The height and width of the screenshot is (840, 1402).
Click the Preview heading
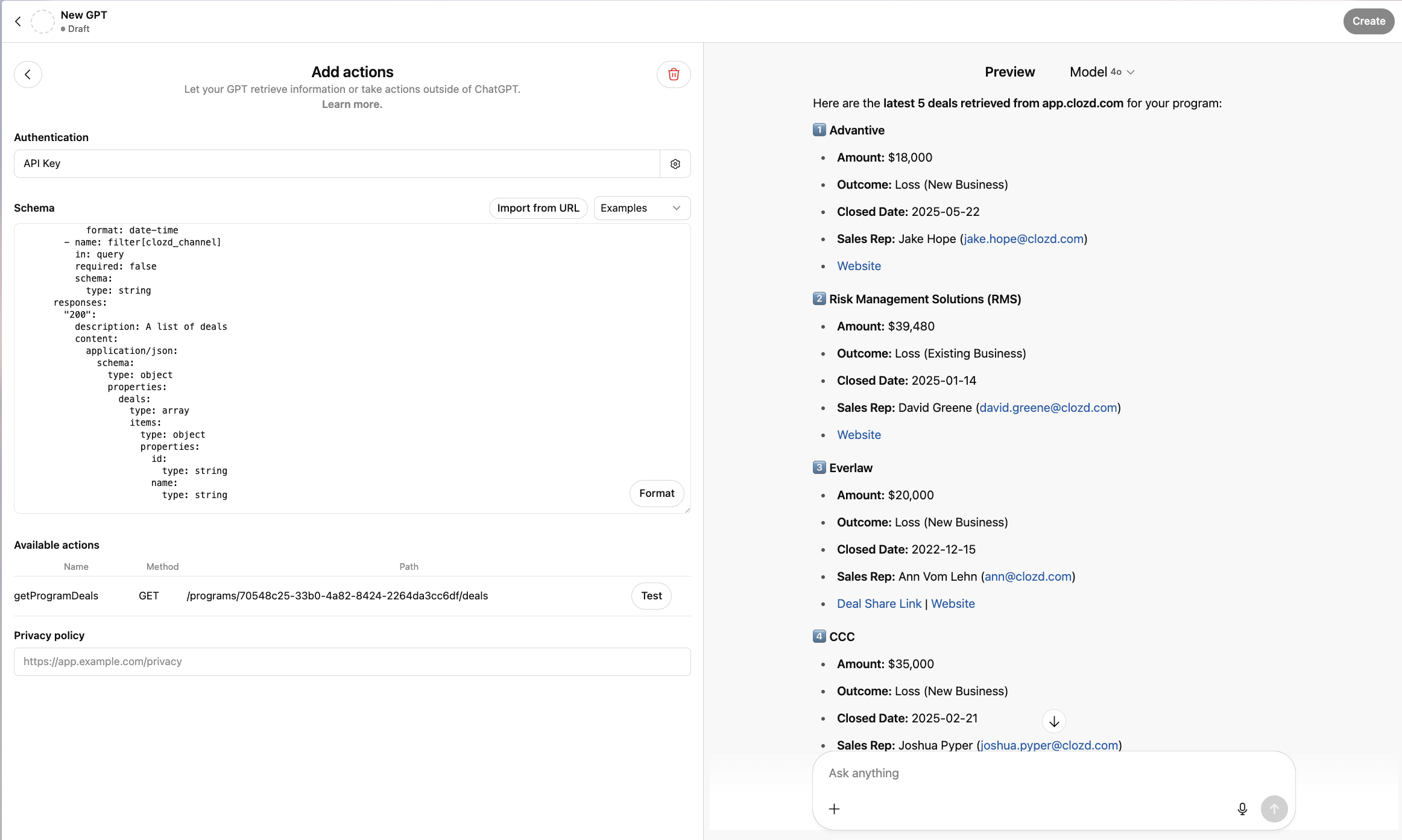[x=1009, y=72]
